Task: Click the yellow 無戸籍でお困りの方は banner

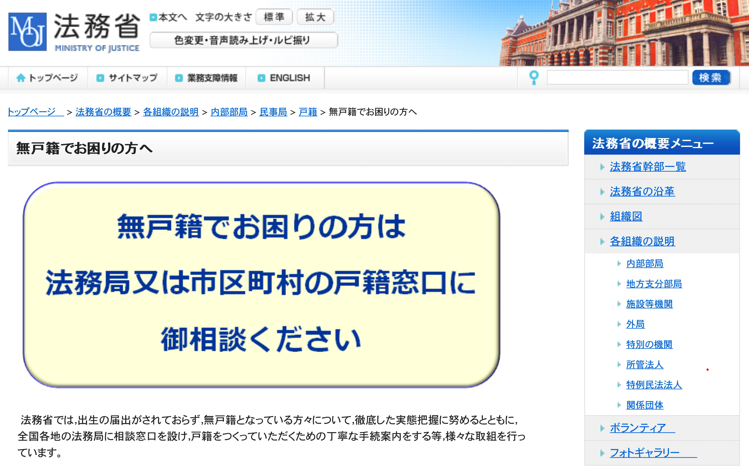Action: point(262,284)
